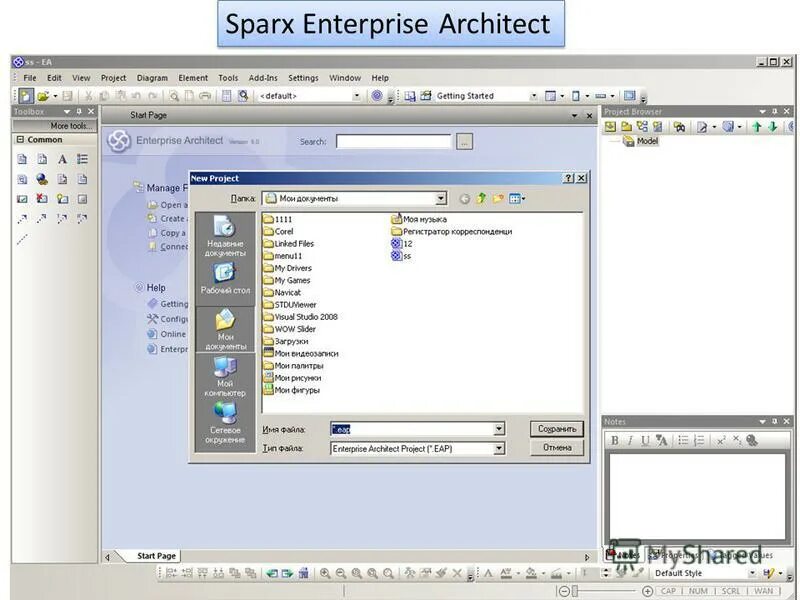Viewport: 800px width, 600px height.
Task: Move element down using green down arrow icon
Action: coord(772,126)
